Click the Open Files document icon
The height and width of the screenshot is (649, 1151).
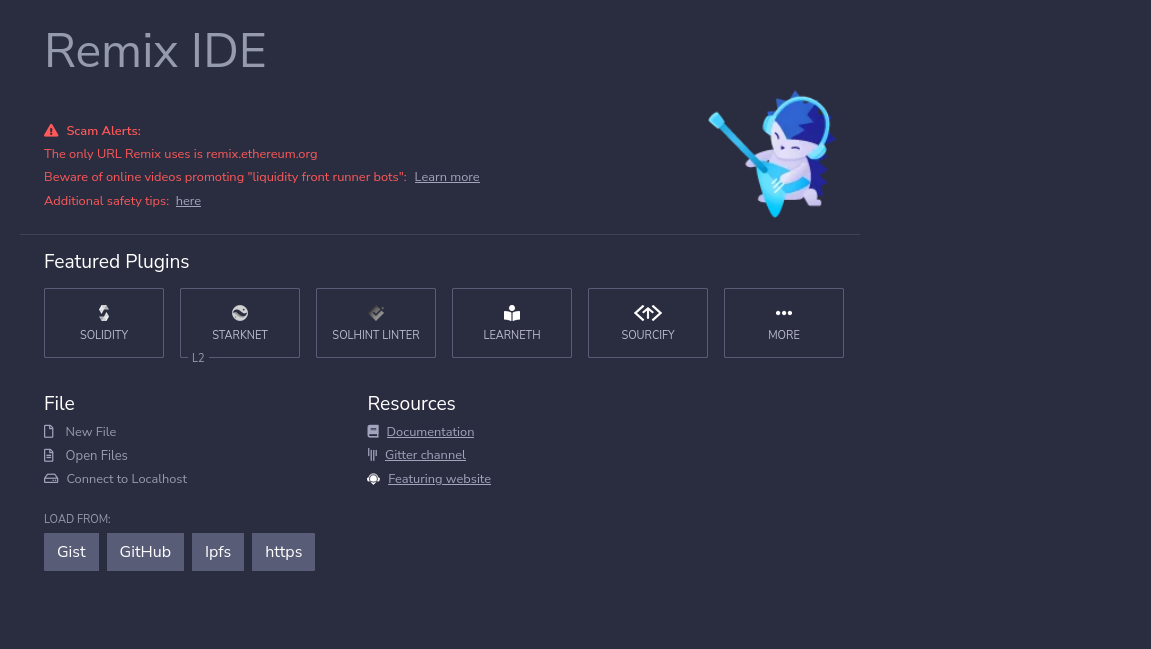pos(49,455)
